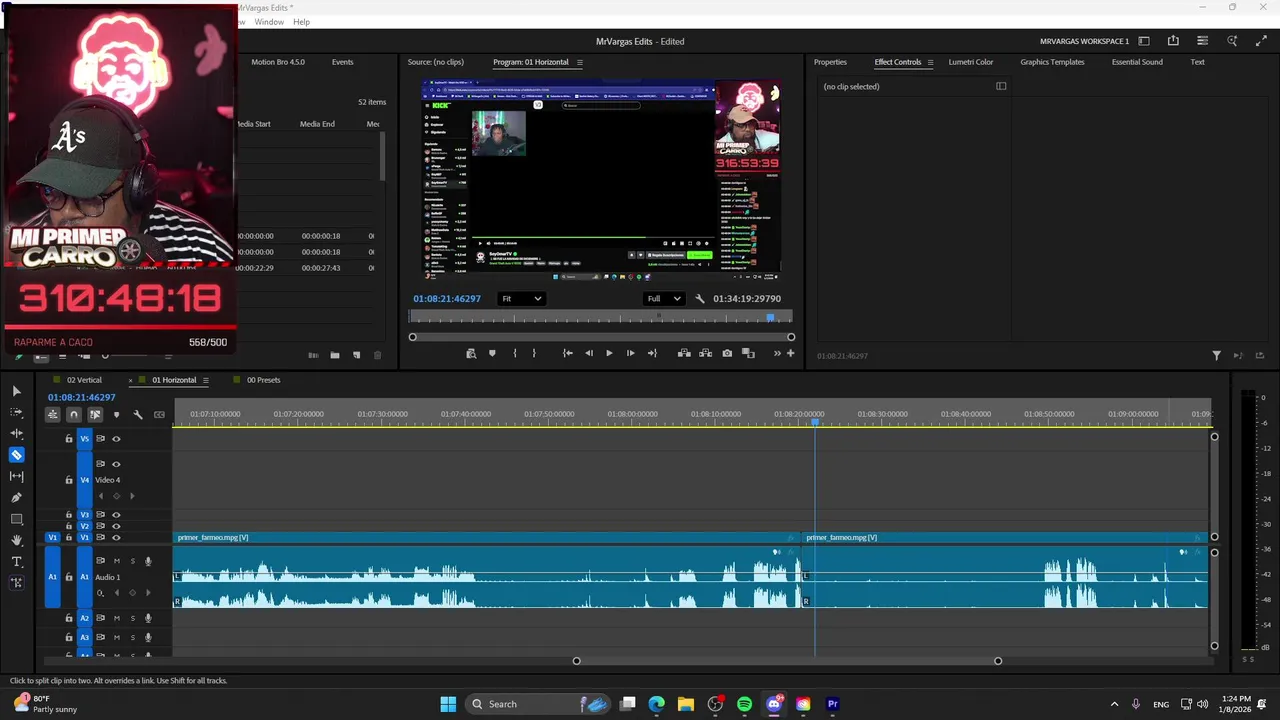Open the Window menu
1280x720 pixels.
(x=269, y=22)
